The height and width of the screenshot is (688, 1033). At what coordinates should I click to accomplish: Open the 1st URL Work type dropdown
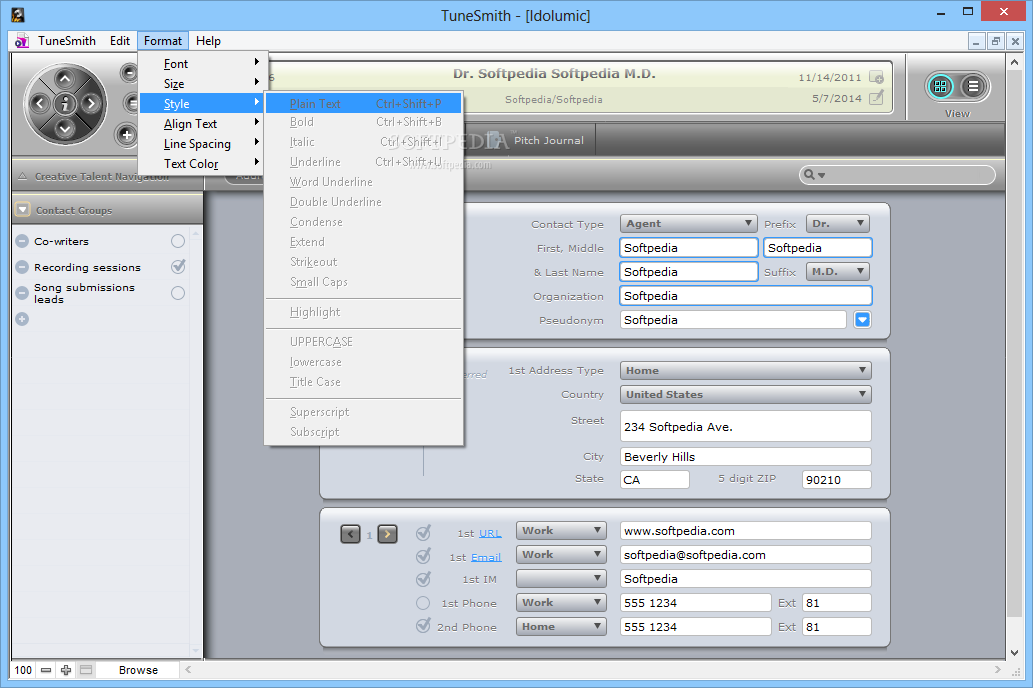point(561,530)
